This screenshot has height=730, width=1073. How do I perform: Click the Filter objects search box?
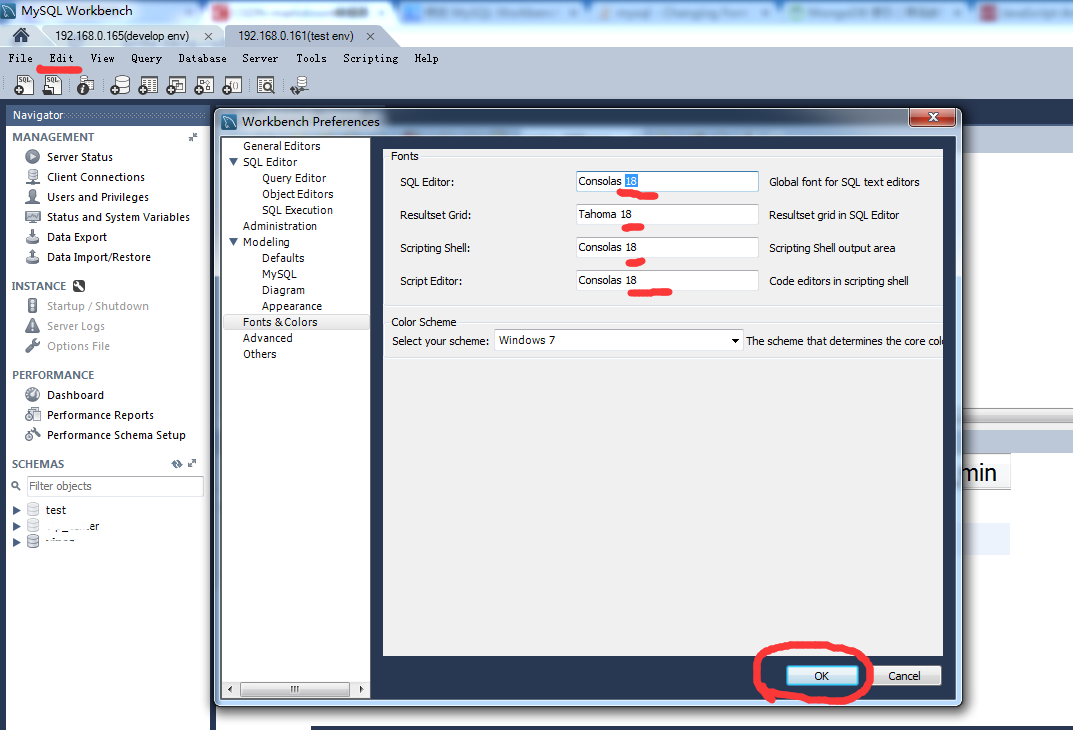[x=114, y=486]
